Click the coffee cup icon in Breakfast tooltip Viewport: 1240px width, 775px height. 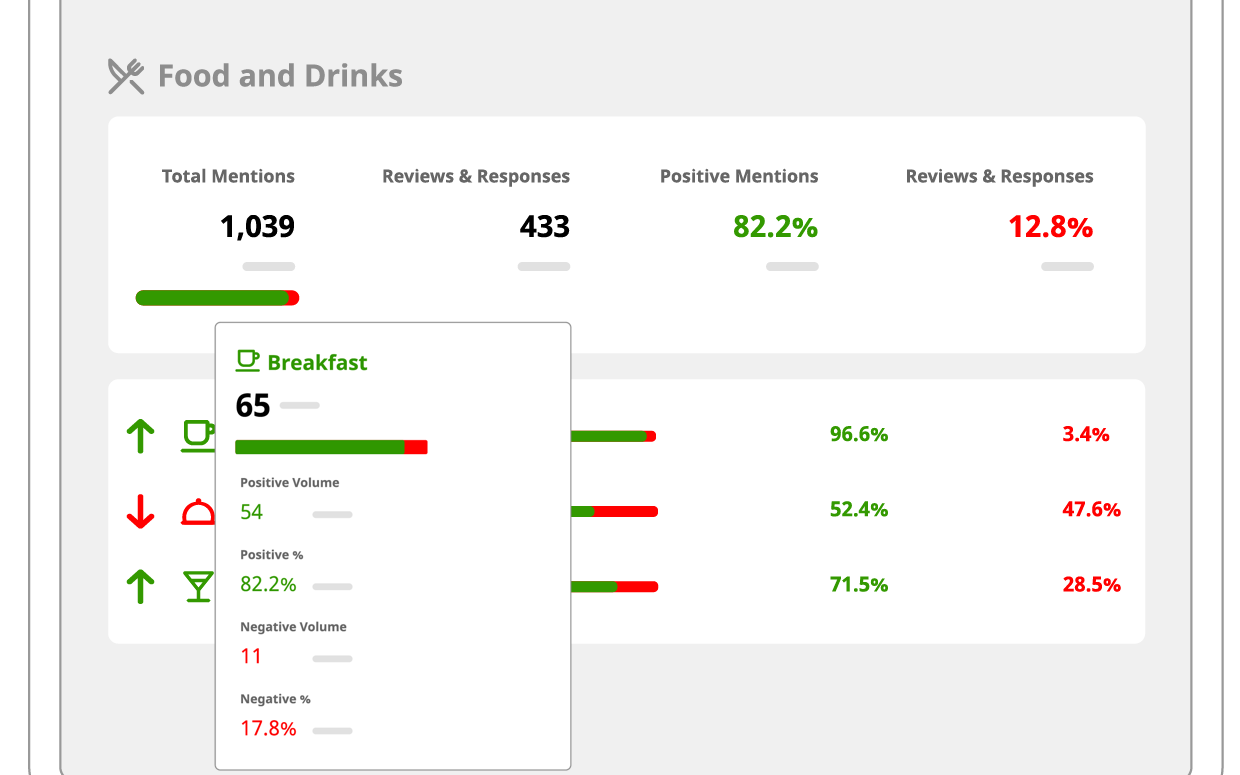(247, 361)
